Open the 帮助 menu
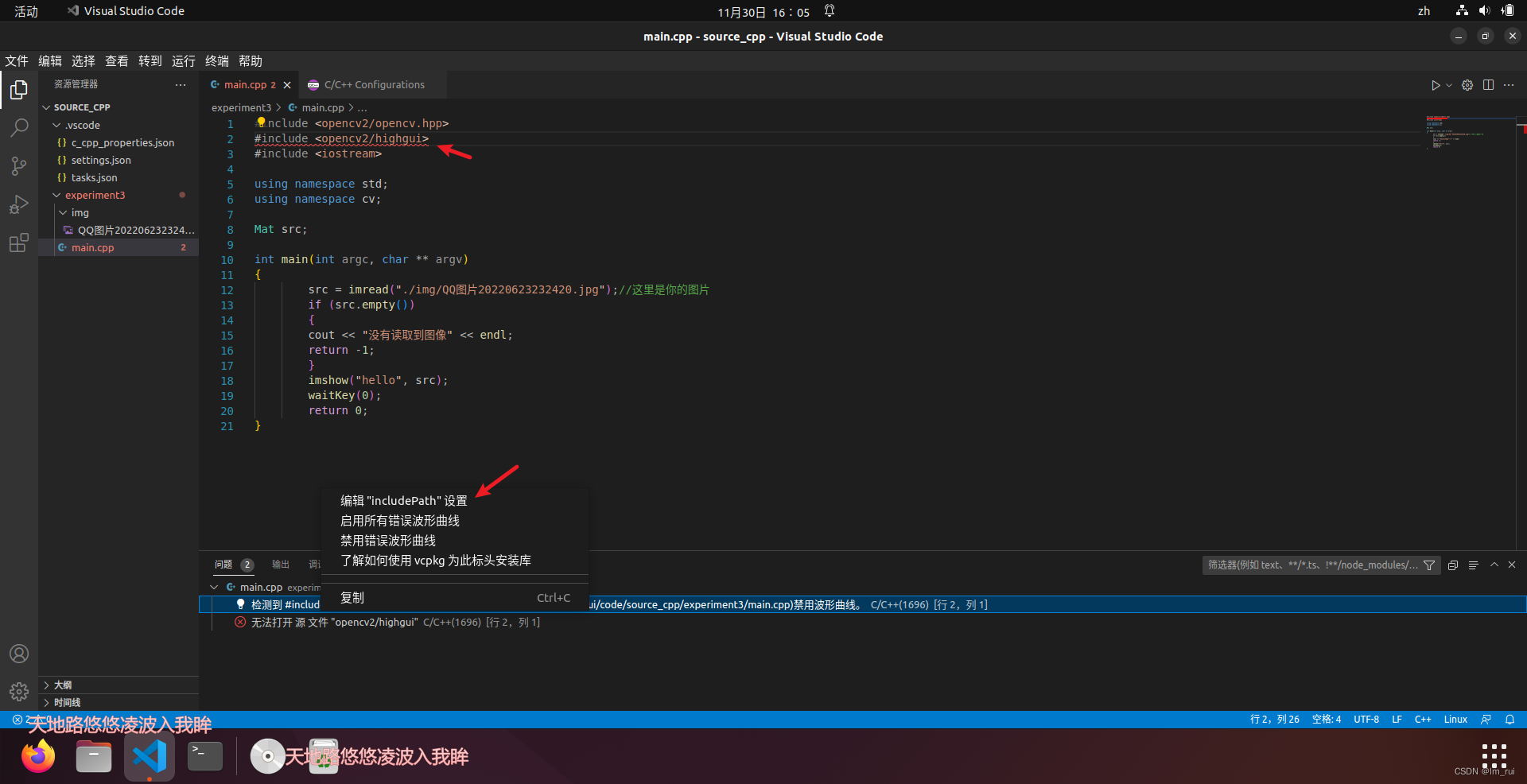This screenshot has width=1527, height=784. (251, 61)
